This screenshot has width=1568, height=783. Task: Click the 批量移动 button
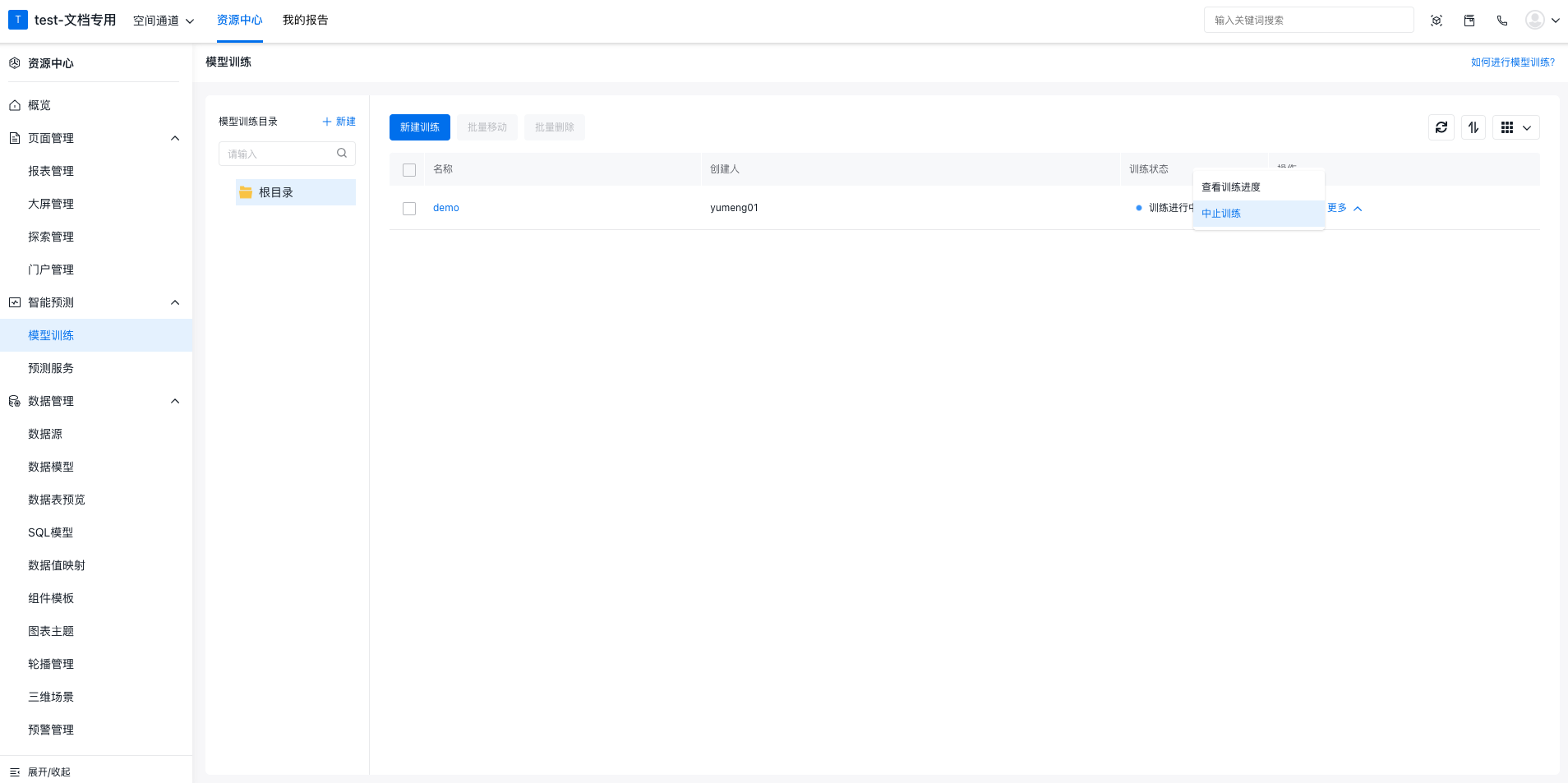(x=487, y=127)
